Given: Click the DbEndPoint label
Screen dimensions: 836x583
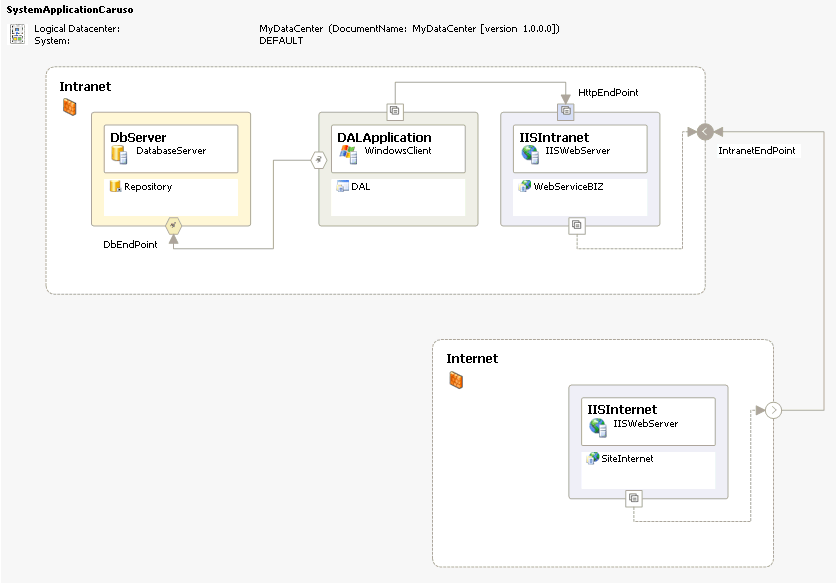Looking at the screenshot, I should (130, 244).
